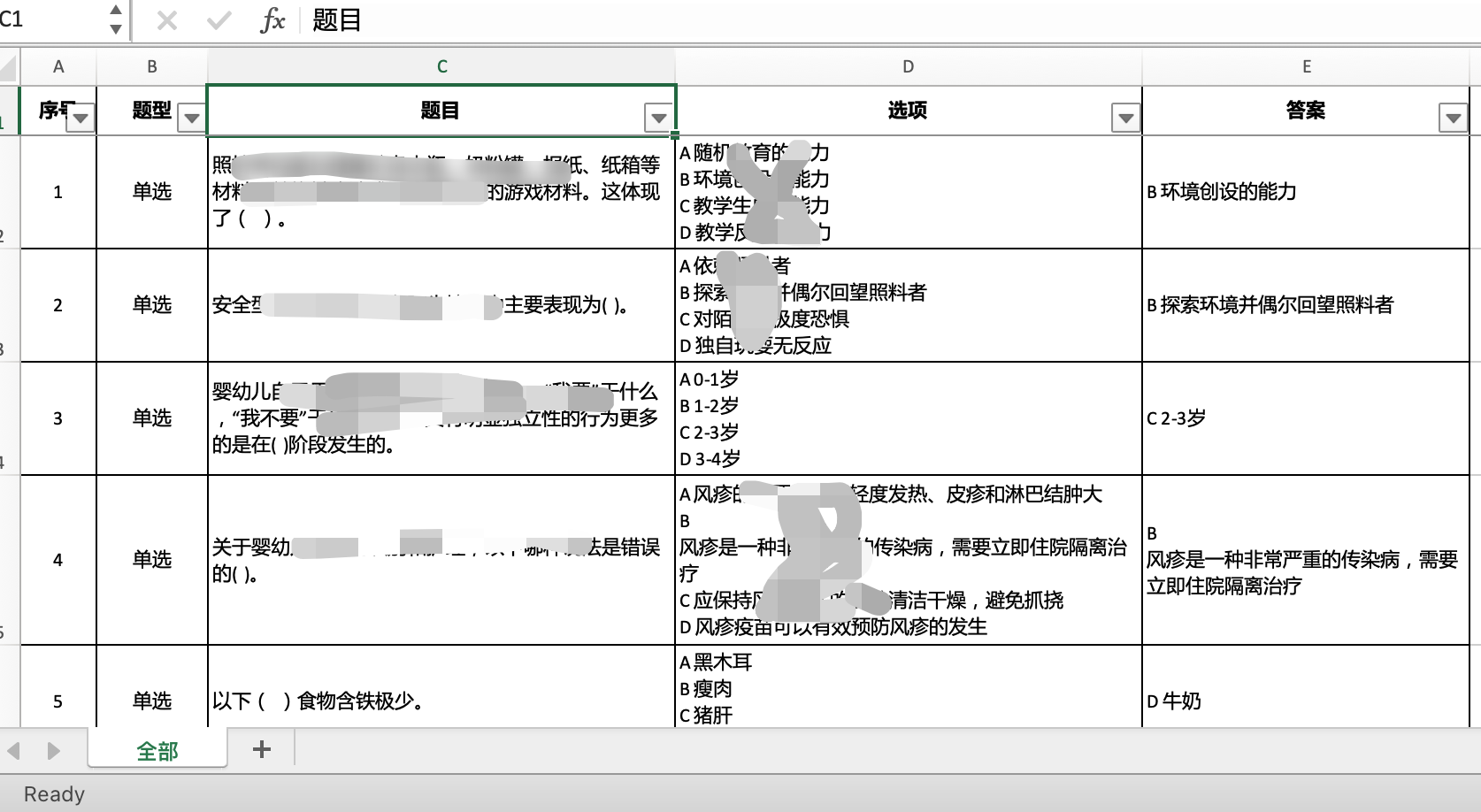1481x812 pixels.
Task: Open the 题目 column filter dropdown
Action: click(x=658, y=117)
